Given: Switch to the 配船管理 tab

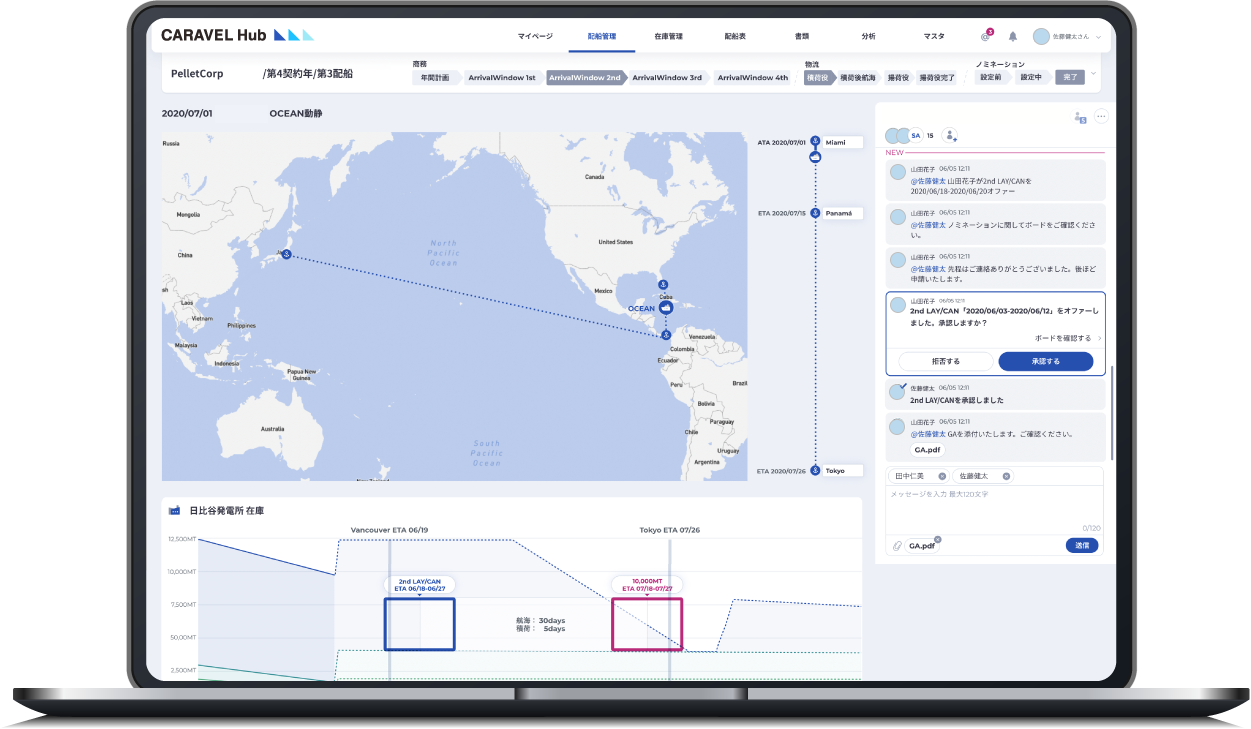Looking at the screenshot, I should tap(602, 36).
